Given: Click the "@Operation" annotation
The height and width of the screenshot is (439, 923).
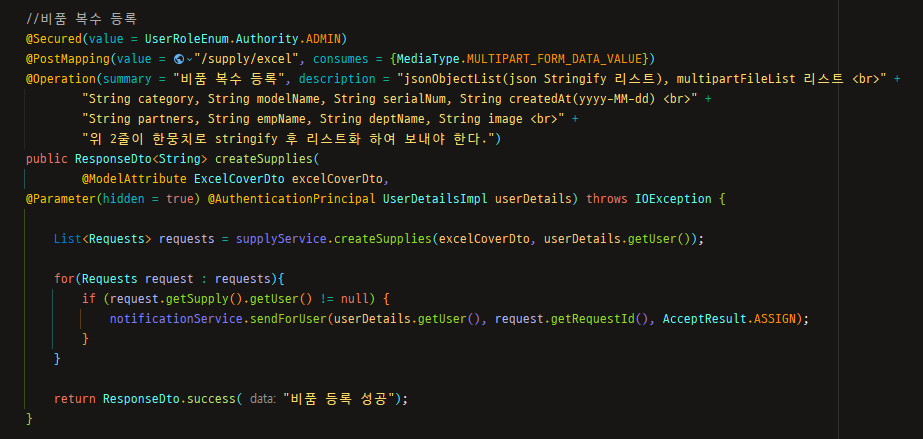Looking at the screenshot, I should click(x=61, y=79).
